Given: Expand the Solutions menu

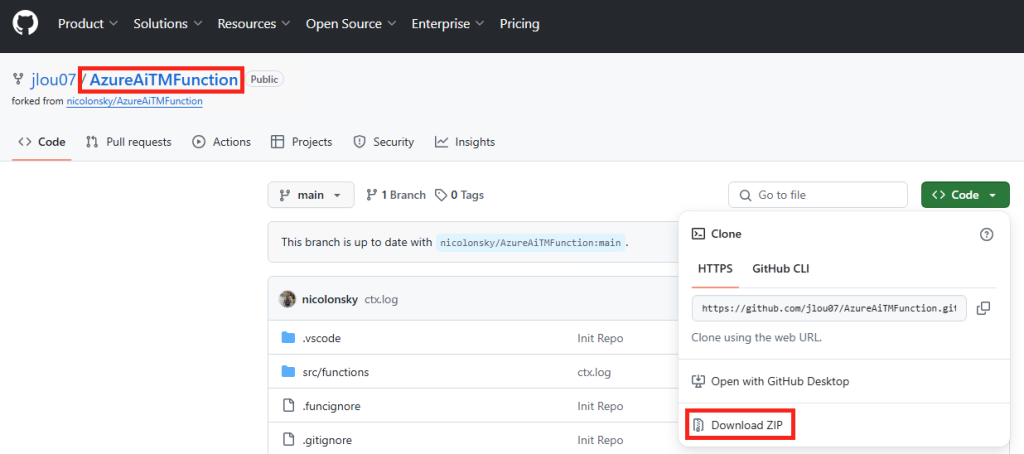Looking at the screenshot, I should [x=168, y=24].
